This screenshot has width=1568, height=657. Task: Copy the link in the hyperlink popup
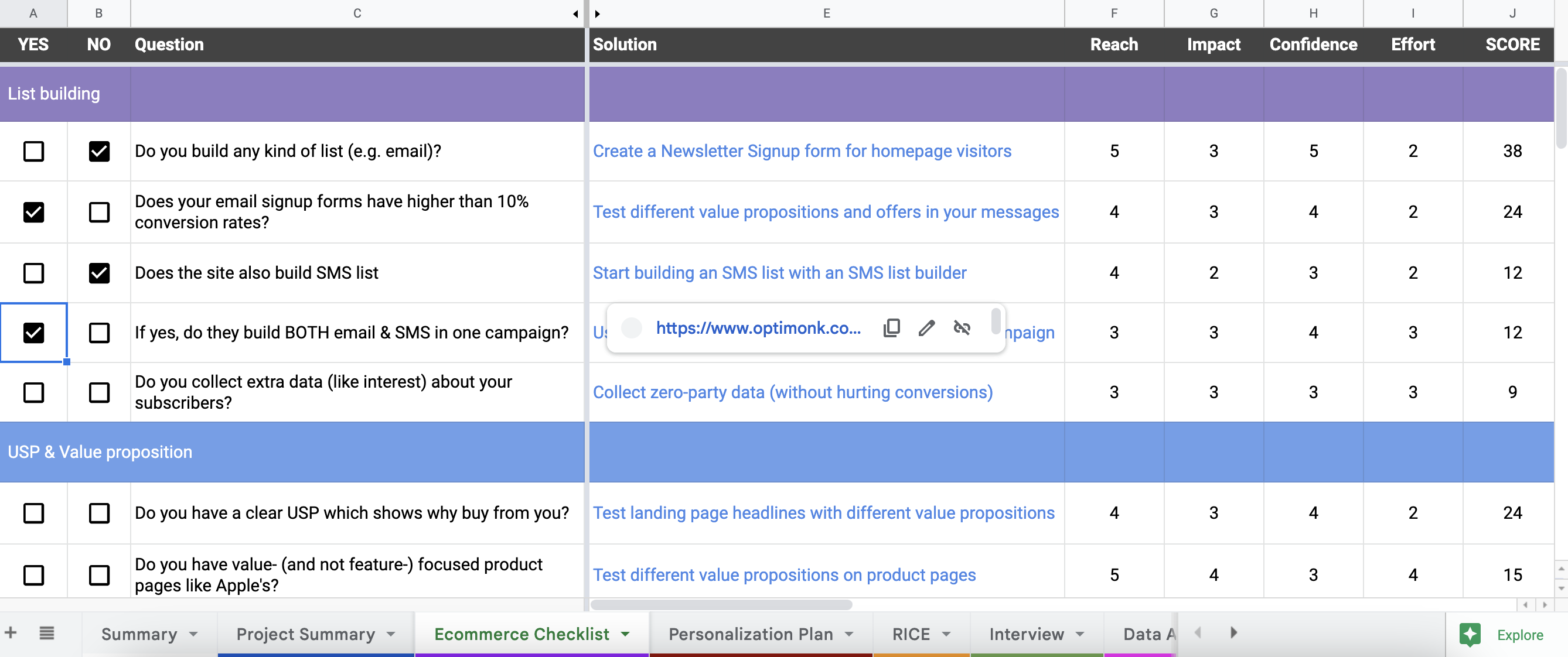point(892,328)
